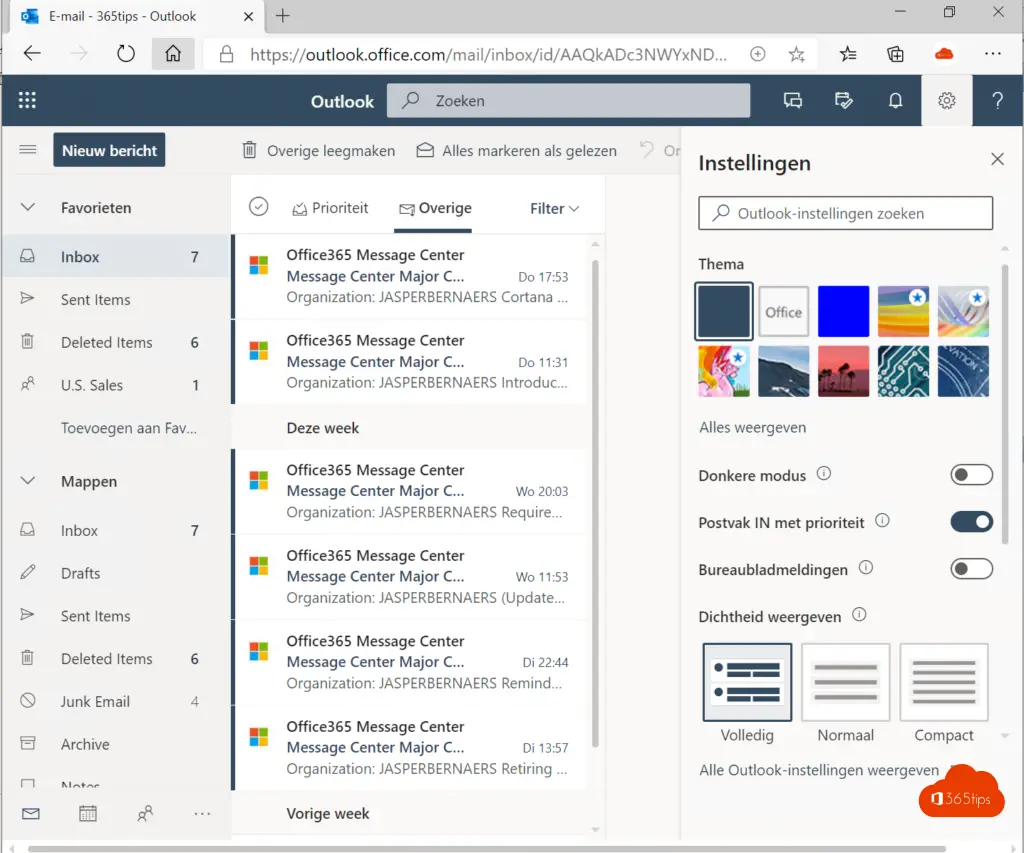Click Outlook-instellingen zoeken search field
Screen dimensions: 1024x853
[x=846, y=213]
